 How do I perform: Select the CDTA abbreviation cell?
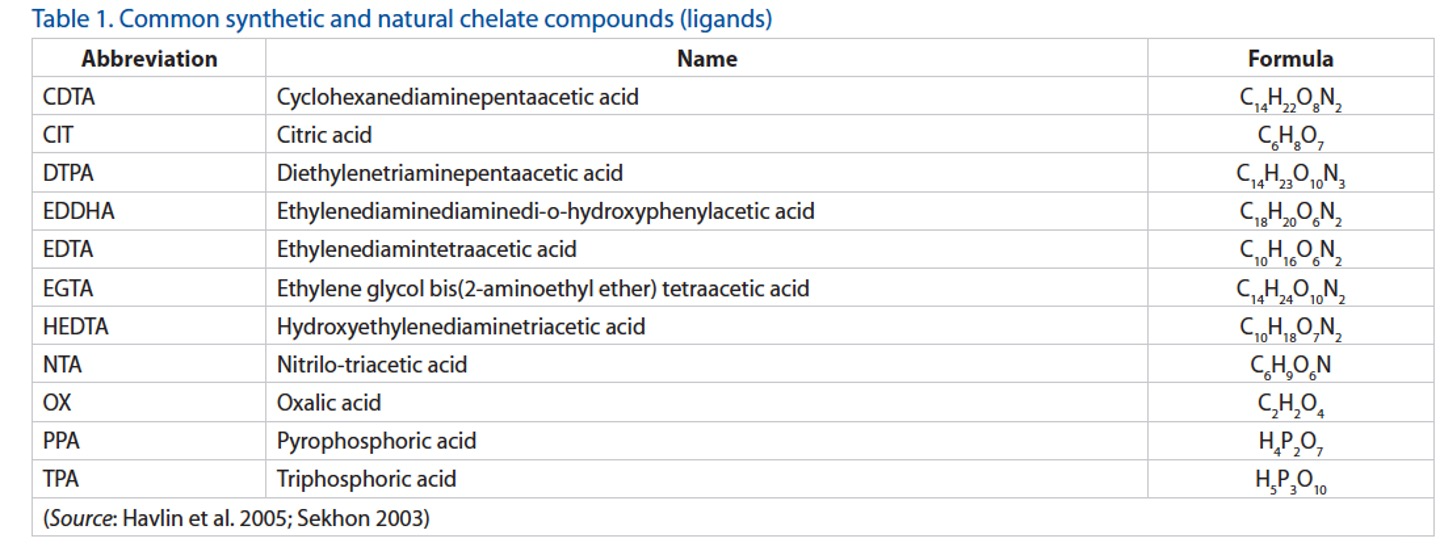[x=69, y=97]
